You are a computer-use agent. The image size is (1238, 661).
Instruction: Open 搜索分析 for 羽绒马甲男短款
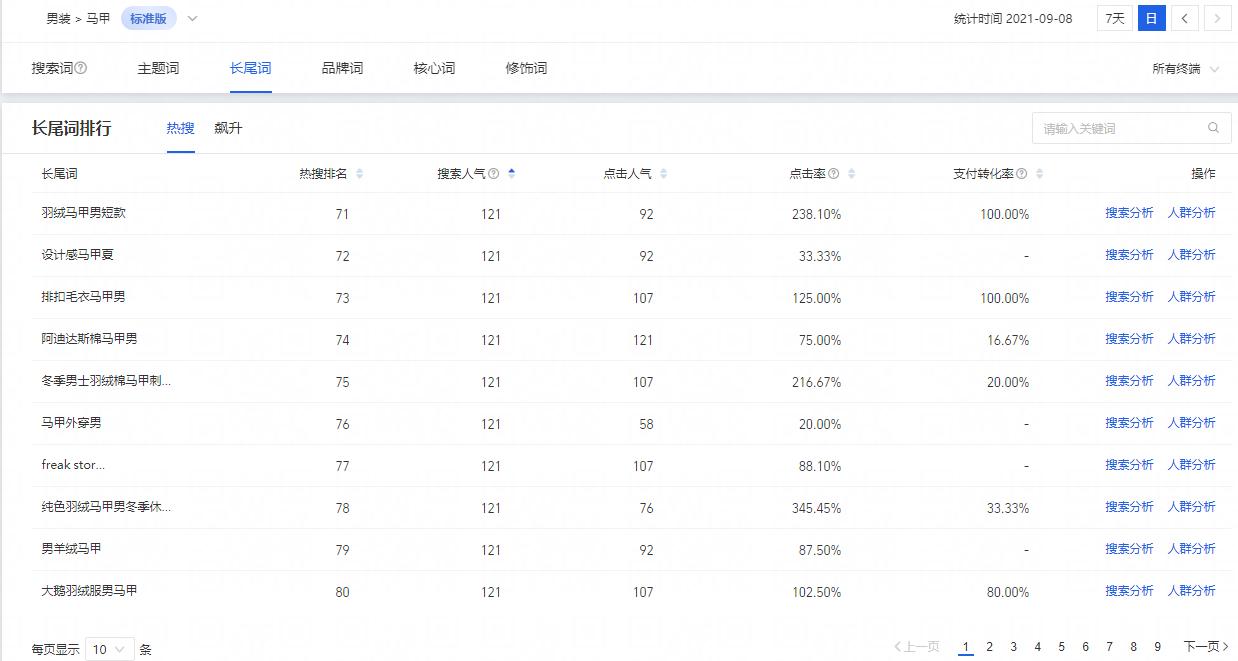point(1129,212)
